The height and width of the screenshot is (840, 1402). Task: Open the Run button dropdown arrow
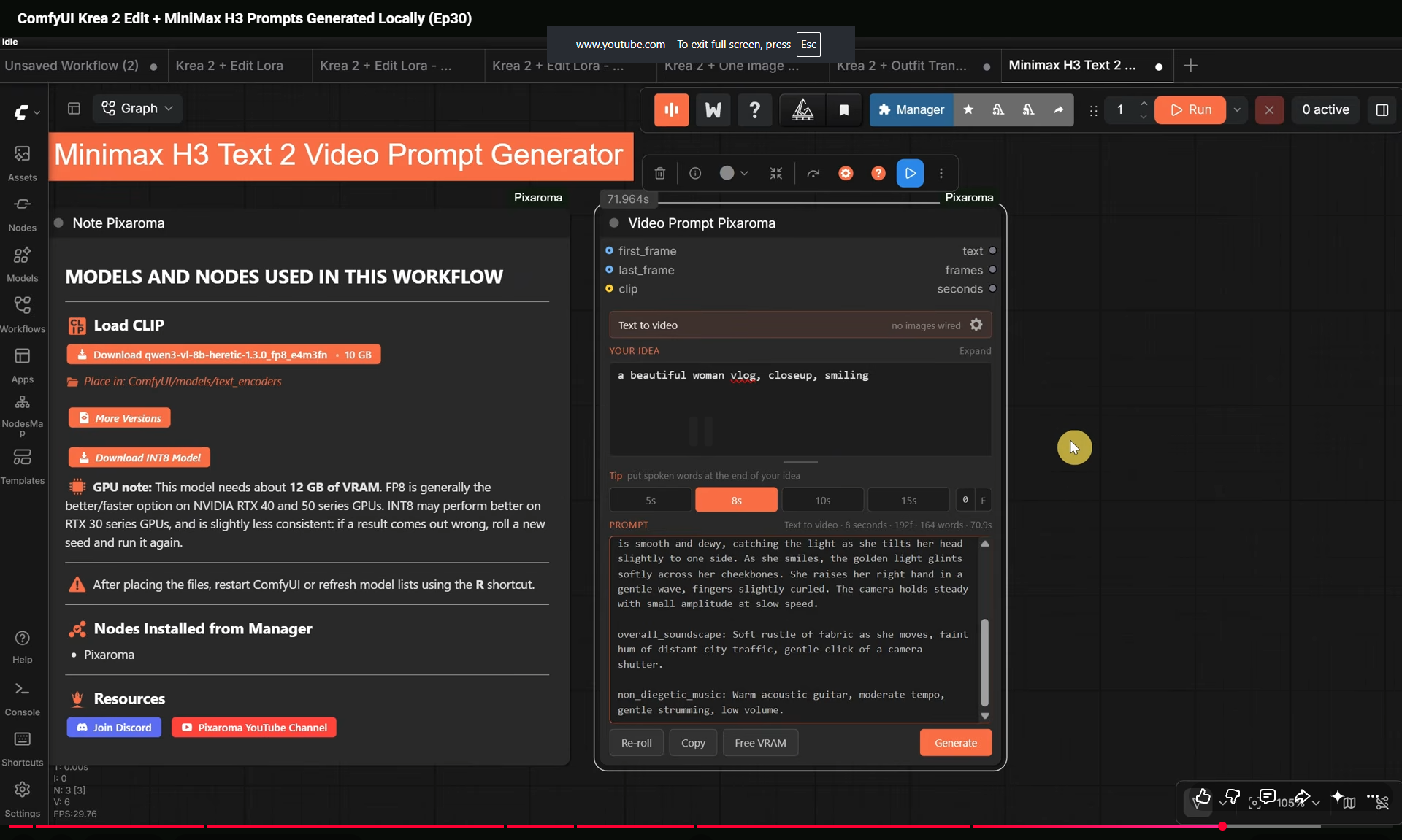click(1236, 109)
